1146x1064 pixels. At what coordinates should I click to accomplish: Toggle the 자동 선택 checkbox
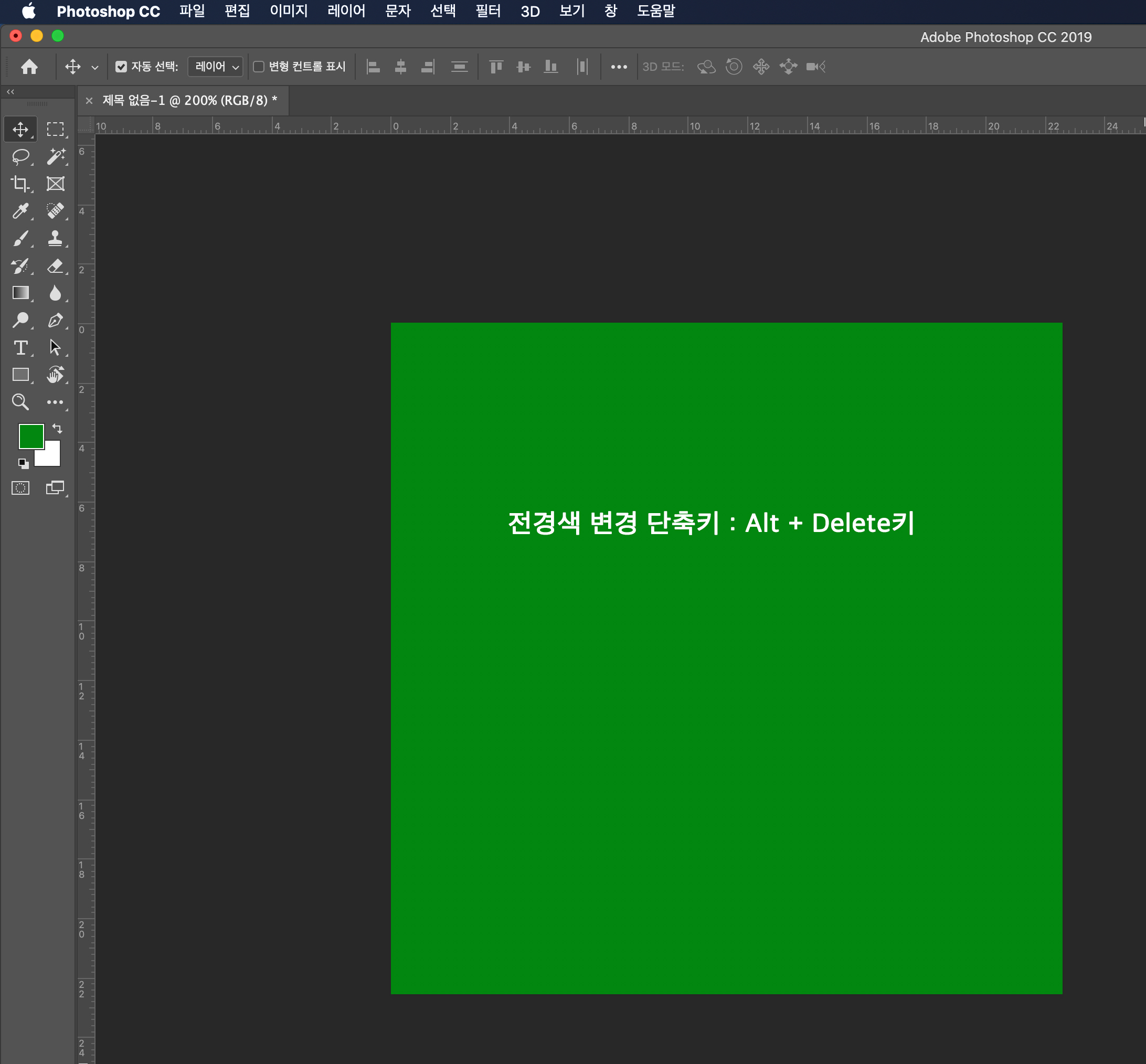121,67
